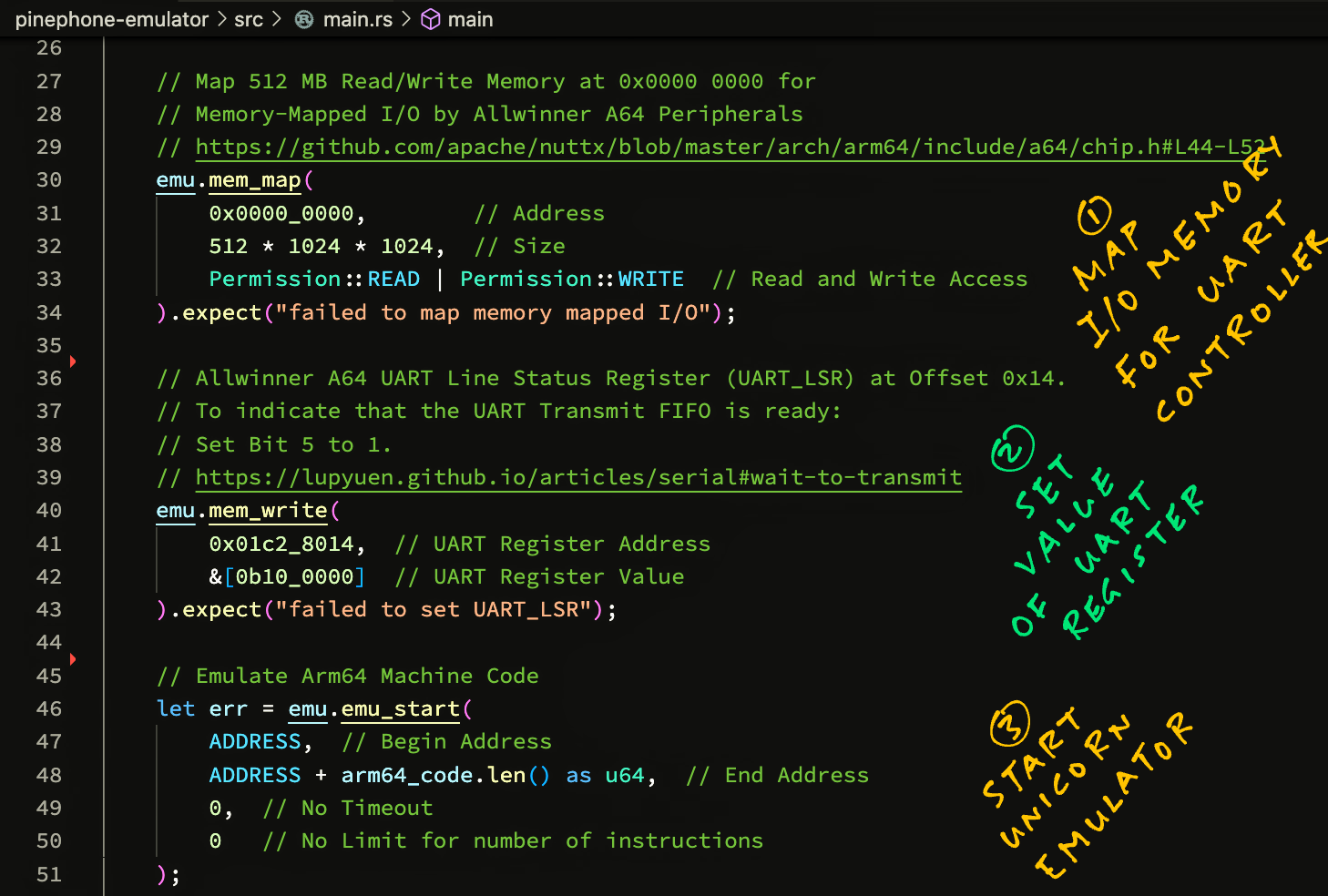Expand the chevron after main.rs breadcrumb

click(x=406, y=19)
